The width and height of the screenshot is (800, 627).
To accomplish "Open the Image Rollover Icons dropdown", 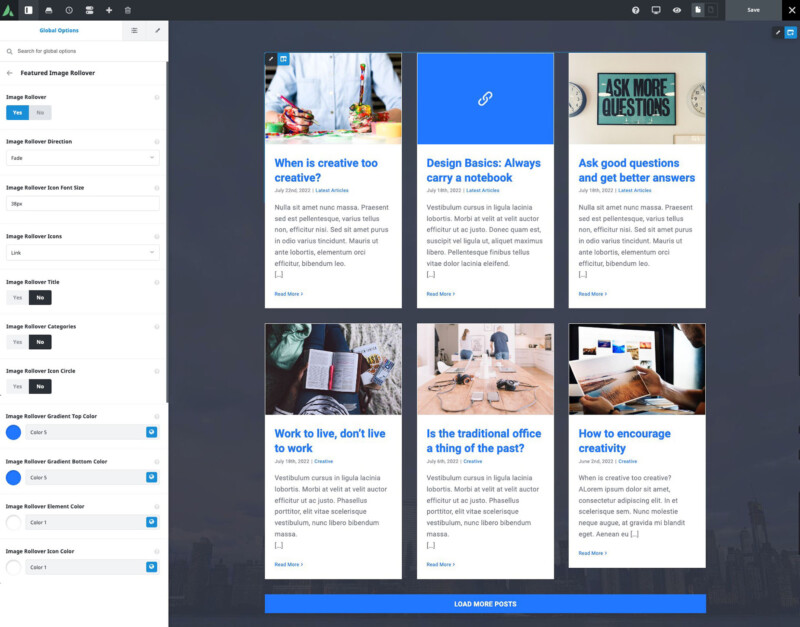I will tap(82, 252).
